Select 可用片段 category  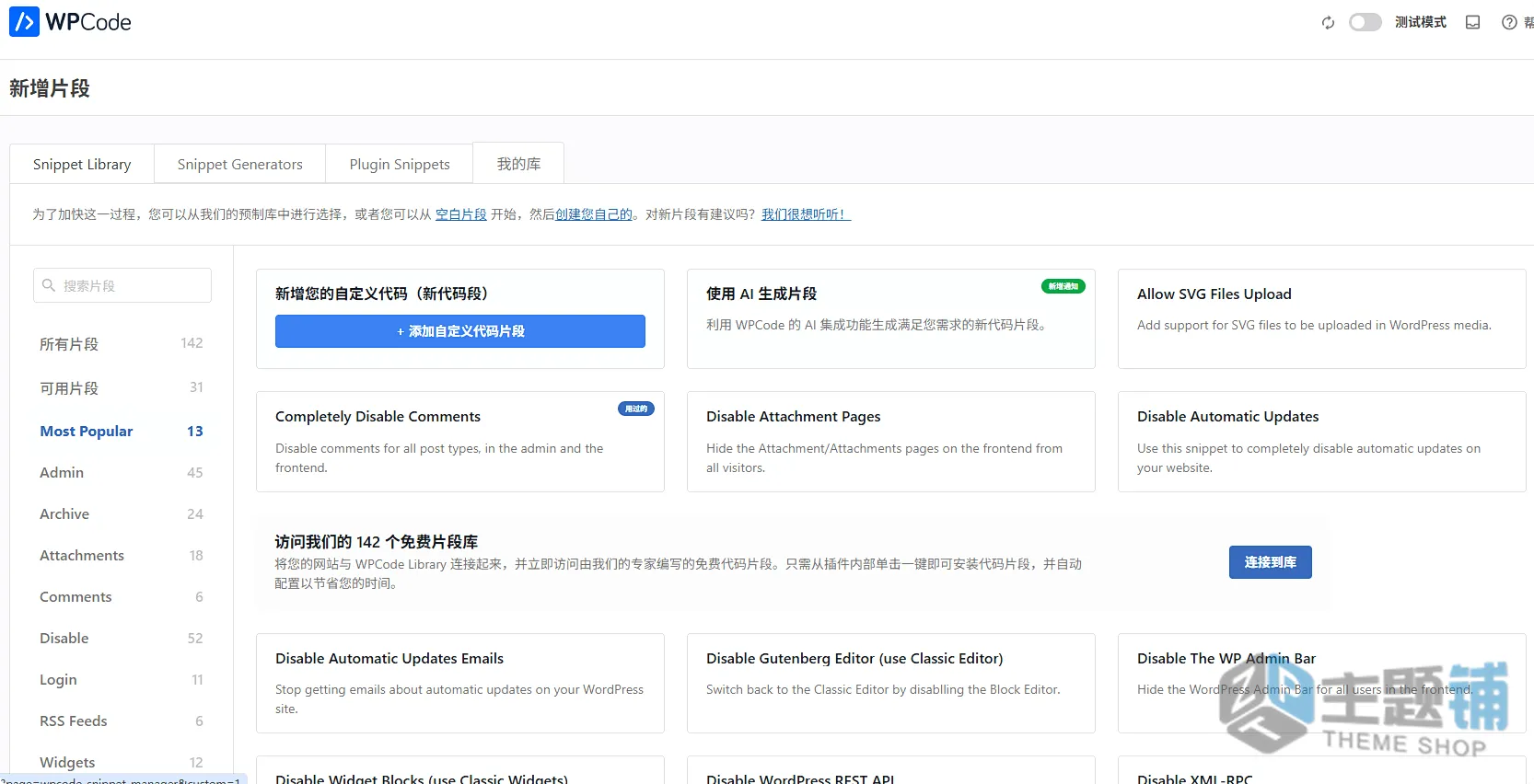122,387
